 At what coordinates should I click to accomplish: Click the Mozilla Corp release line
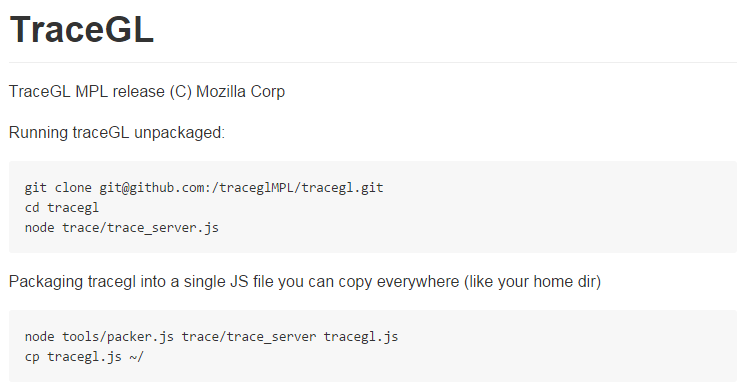point(147,91)
